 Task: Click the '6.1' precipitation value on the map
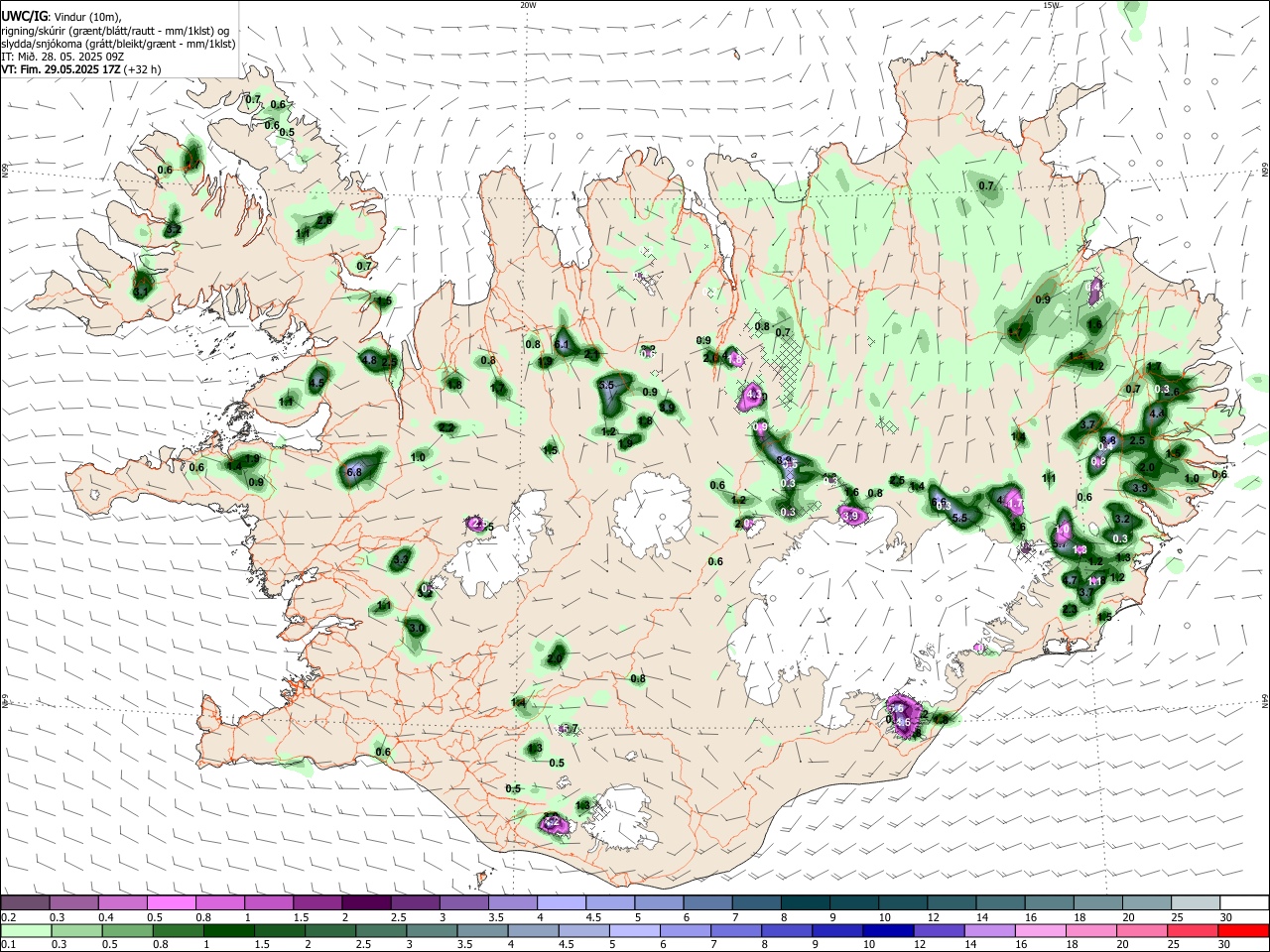(x=562, y=344)
